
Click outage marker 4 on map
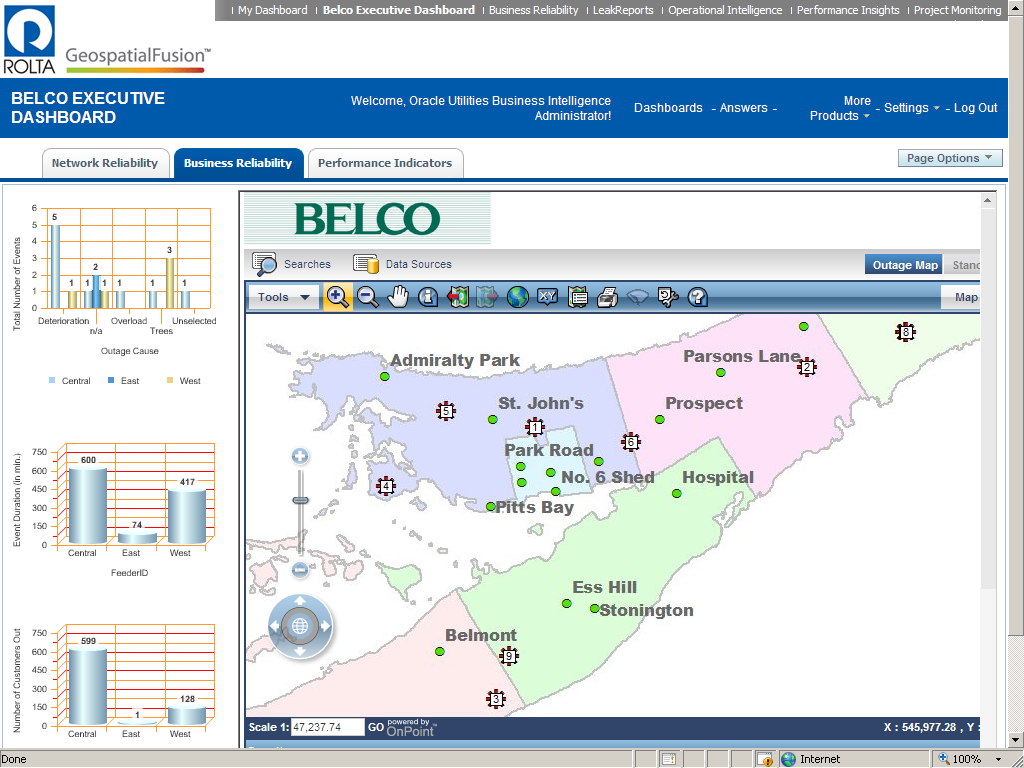386,486
